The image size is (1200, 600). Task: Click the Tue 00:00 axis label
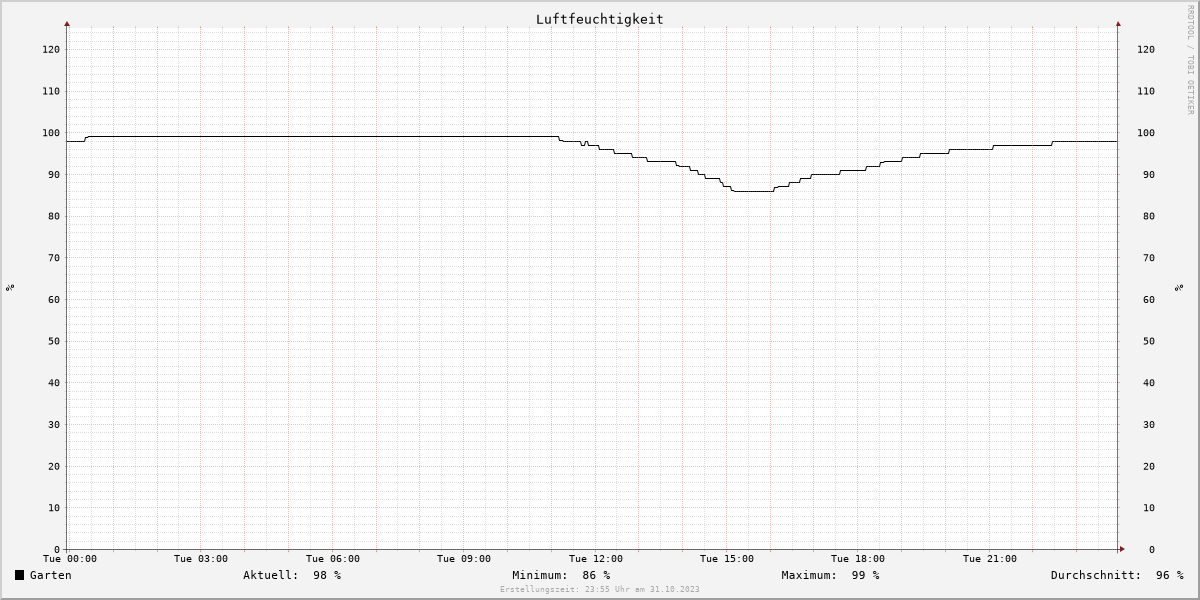click(70, 559)
